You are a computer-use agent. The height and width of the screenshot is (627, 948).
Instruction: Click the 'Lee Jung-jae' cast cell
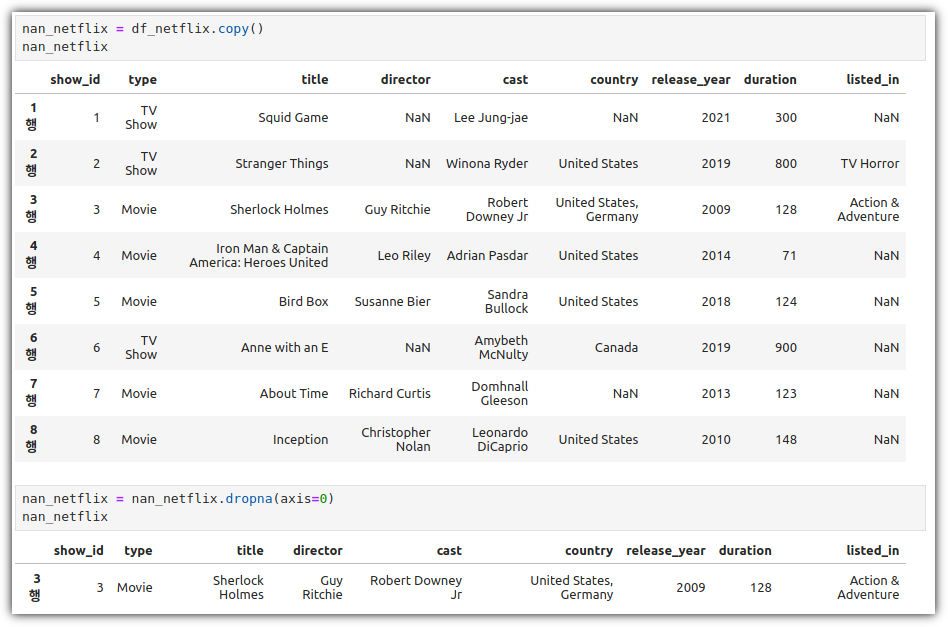[x=491, y=117]
